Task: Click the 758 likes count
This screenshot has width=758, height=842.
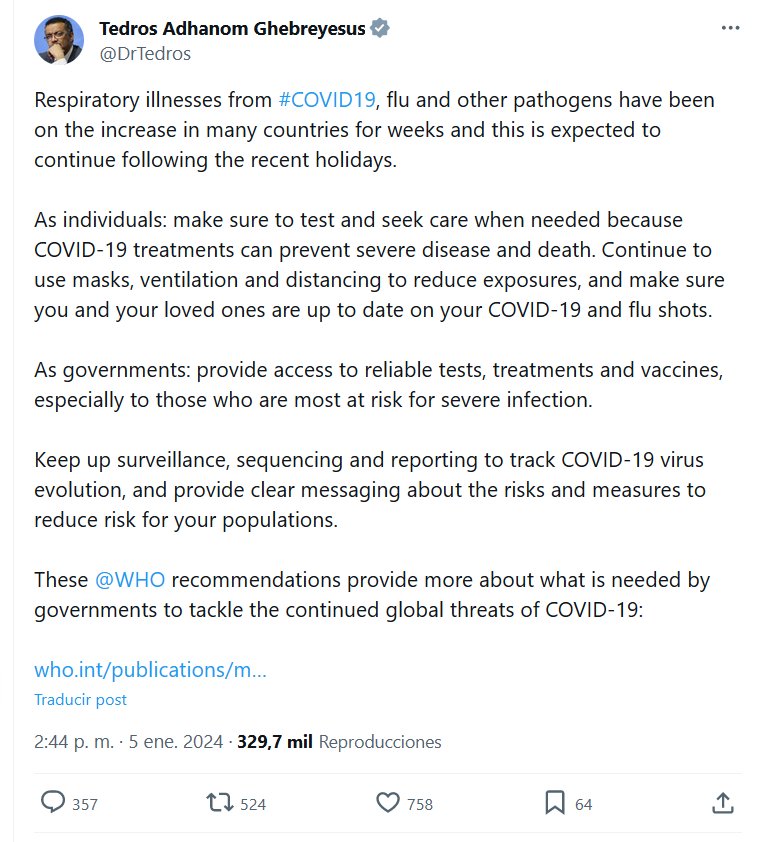Action: pos(420,804)
